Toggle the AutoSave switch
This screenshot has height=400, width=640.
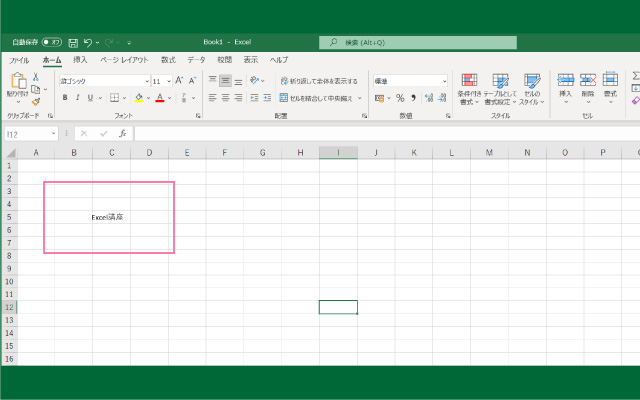[52, 42]
